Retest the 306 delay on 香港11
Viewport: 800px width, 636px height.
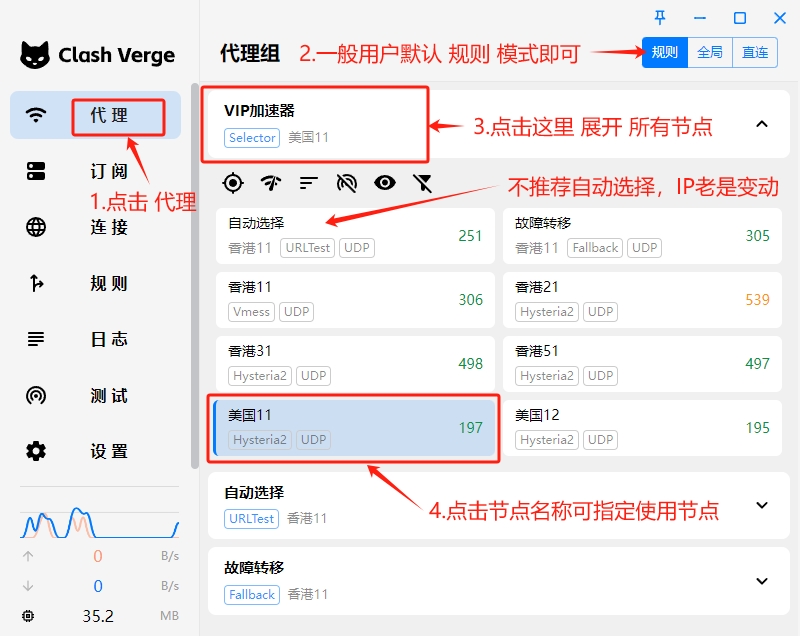[x=470, y=299]
